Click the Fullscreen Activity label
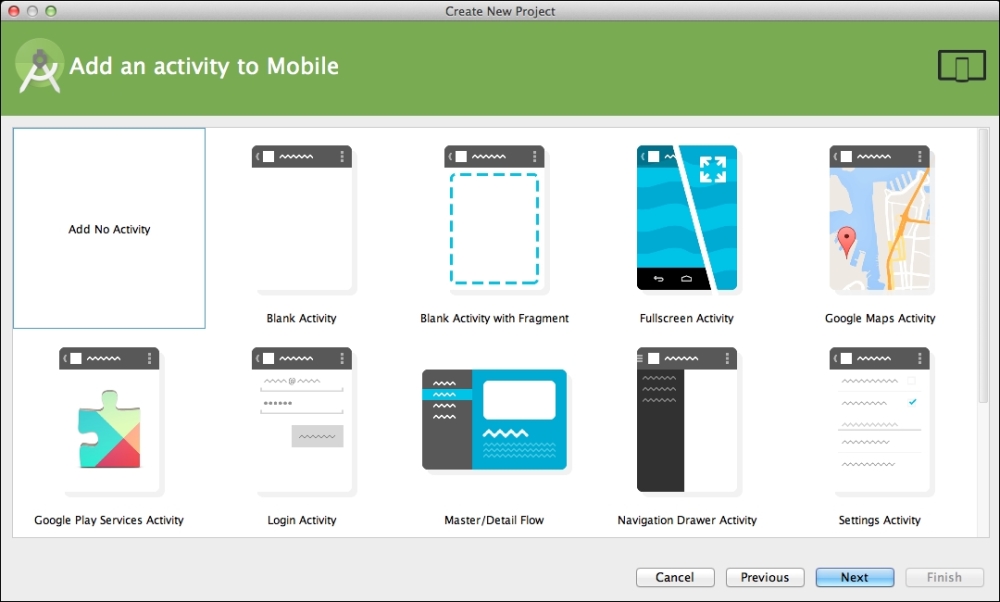Screen dimensions: 1000x602 (686, 318)
